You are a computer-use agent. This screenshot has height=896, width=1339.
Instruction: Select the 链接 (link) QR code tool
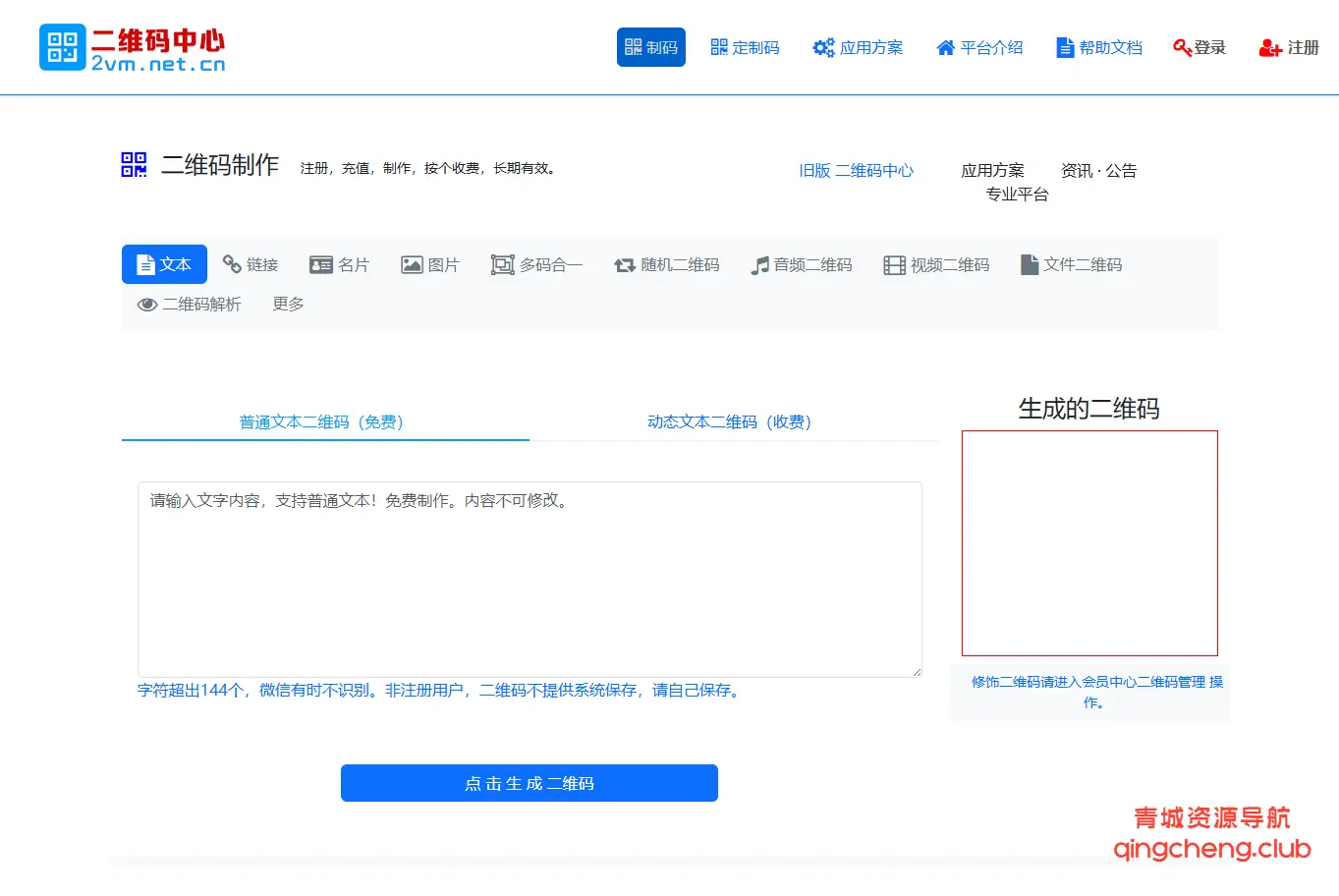(x=251, y=264)
